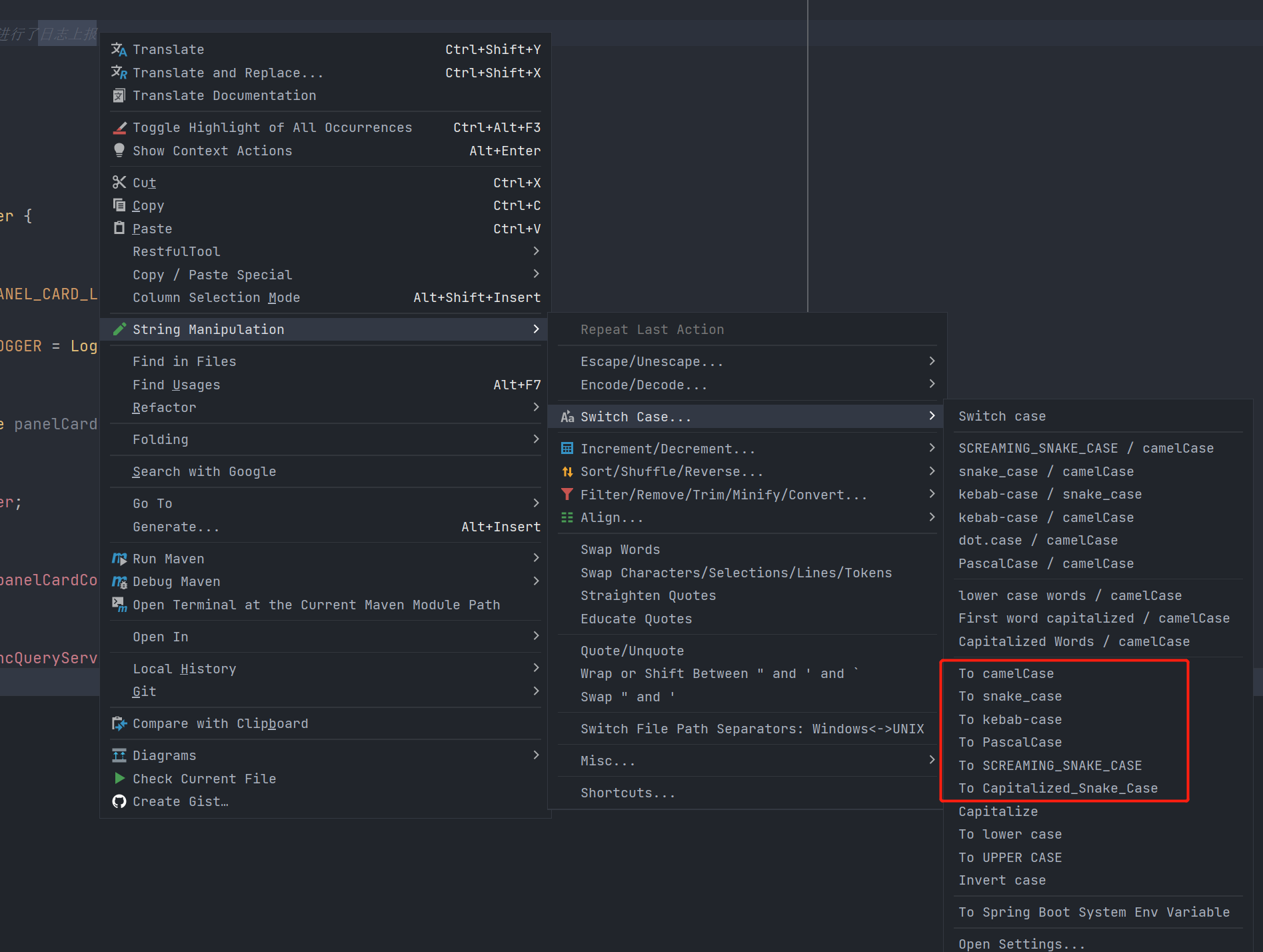Expand the Refactor submenu arrow
Image resolution: width=1263 pixels, height=952 pixels.
pos(536,407)
